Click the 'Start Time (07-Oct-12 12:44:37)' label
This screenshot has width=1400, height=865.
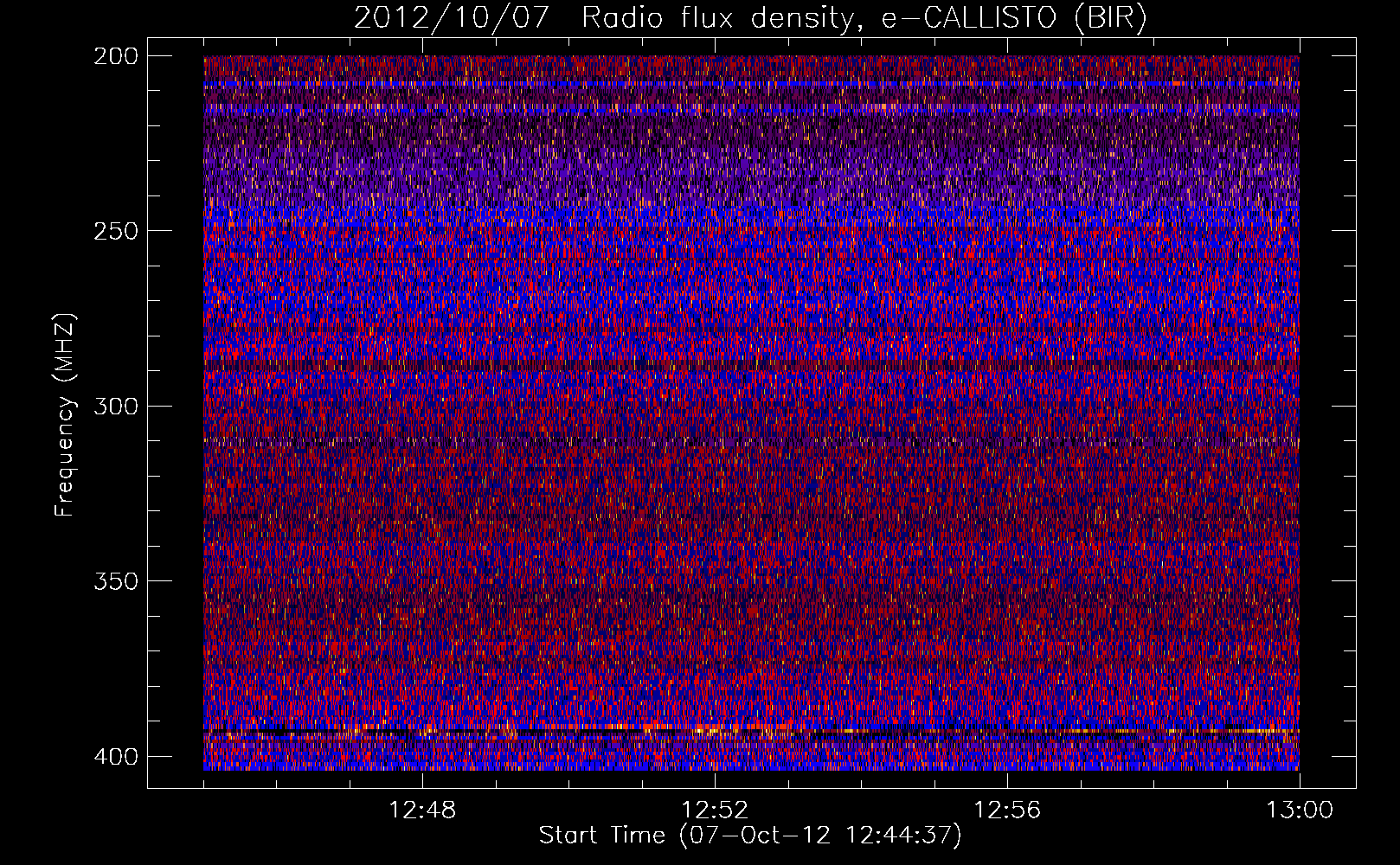tap(750, 836)
